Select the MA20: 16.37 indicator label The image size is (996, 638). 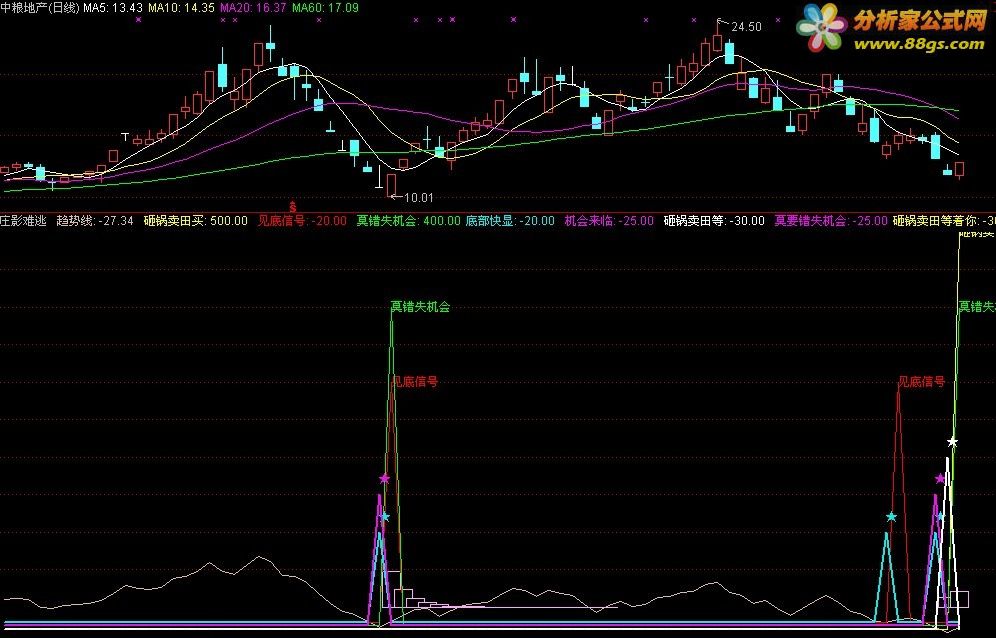[x=253, y=8]
